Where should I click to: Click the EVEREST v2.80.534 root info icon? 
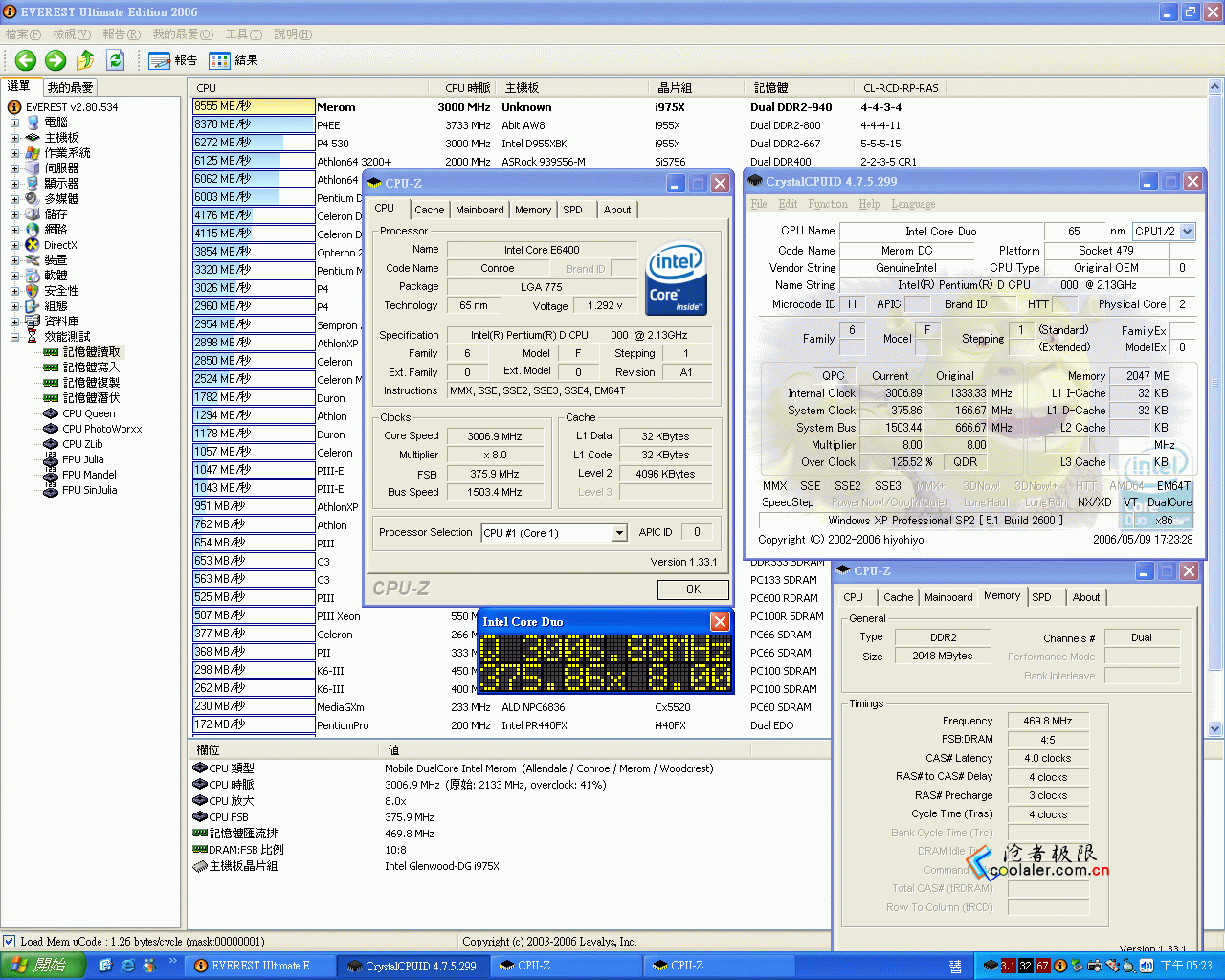pyautogui.click(x=14, y=107)
